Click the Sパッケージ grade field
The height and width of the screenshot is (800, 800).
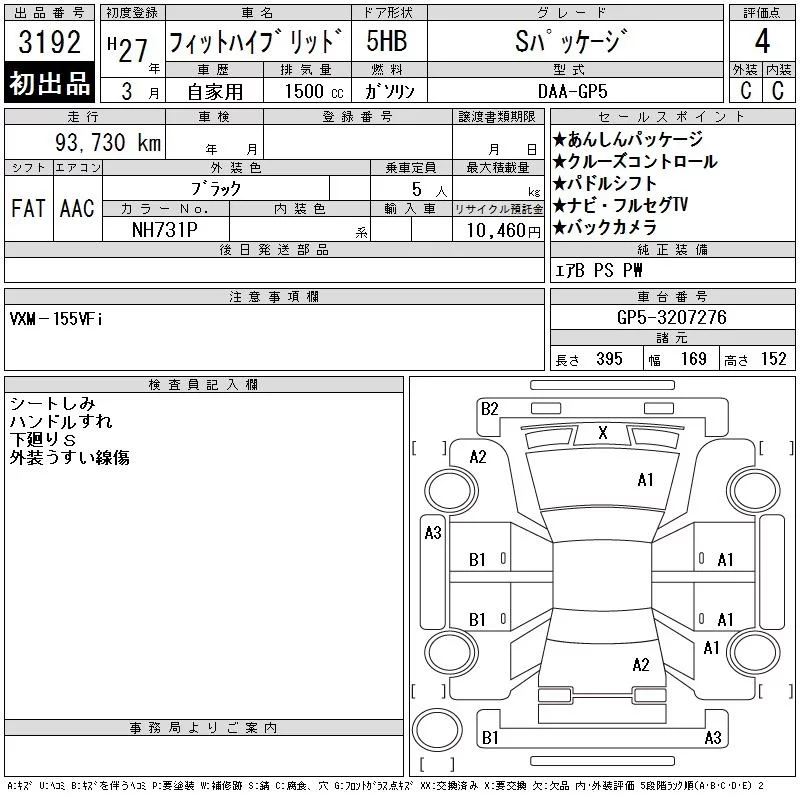(x=573, y=43)
